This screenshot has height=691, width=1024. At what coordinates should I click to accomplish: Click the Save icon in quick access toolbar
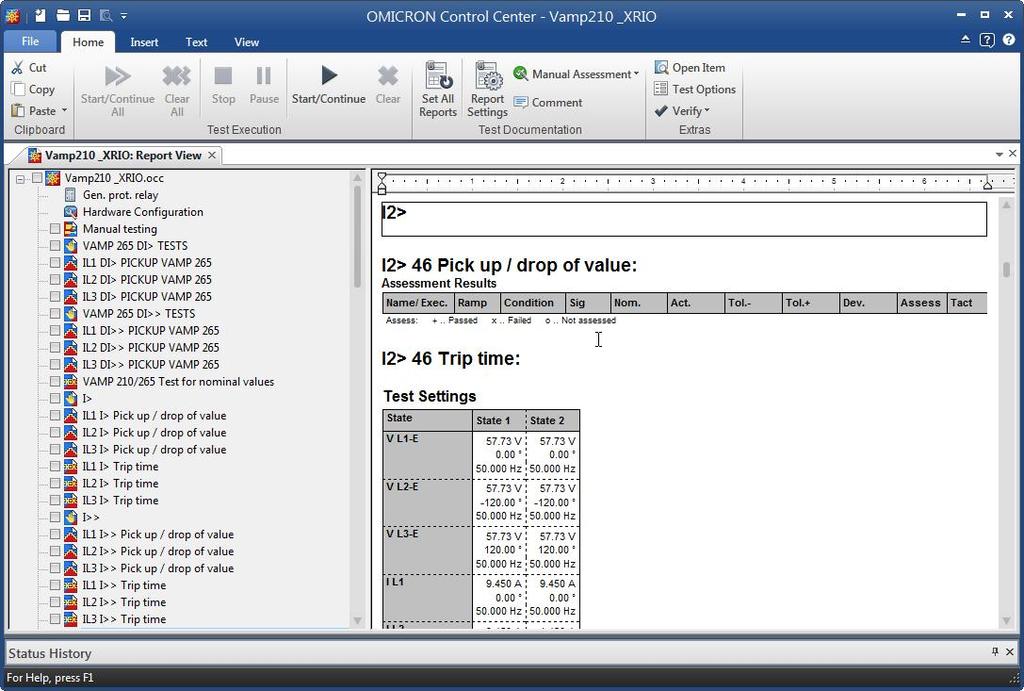click(84, 15)
